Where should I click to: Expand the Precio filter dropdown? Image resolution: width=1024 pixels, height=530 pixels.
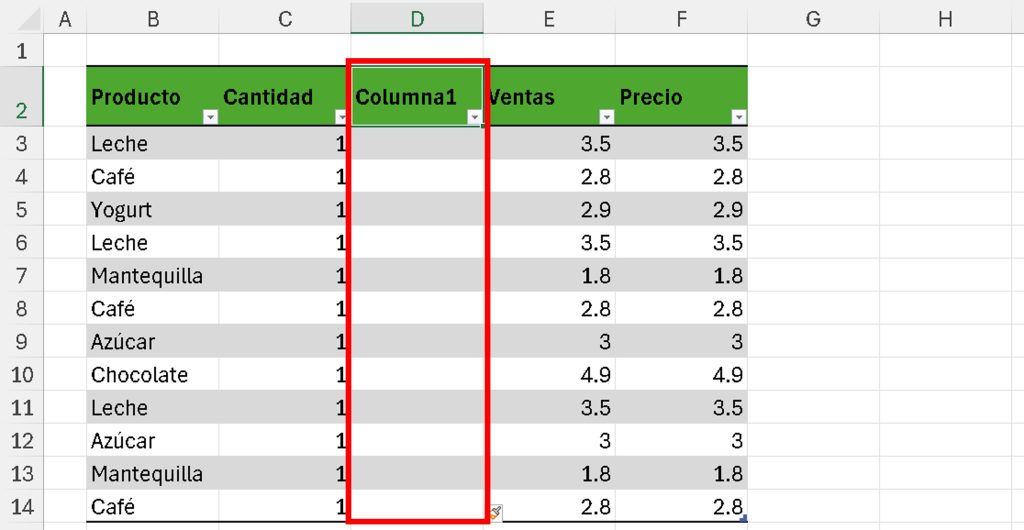point(739,117)
